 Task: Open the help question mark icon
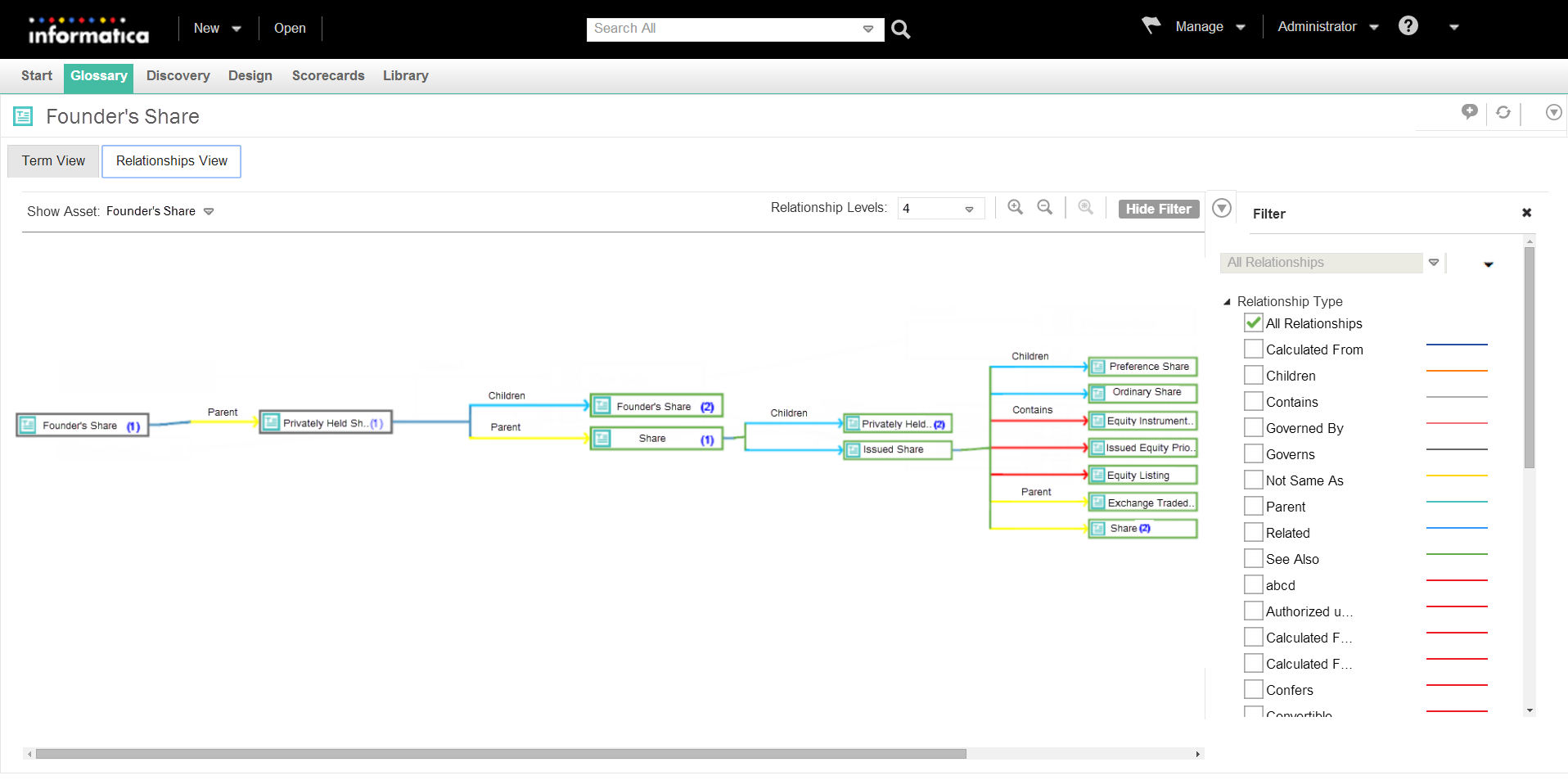tap(1408, 26)
